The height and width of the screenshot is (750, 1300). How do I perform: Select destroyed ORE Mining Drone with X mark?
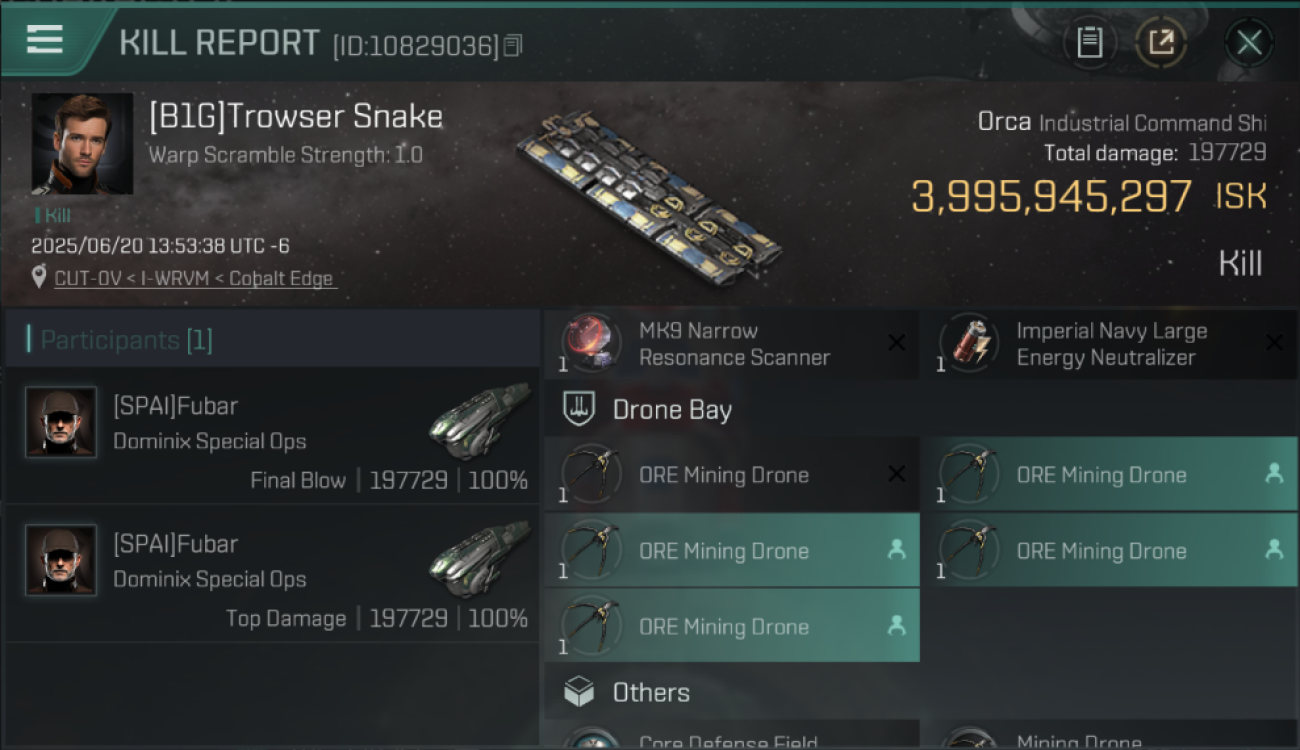tap(731, 475)
